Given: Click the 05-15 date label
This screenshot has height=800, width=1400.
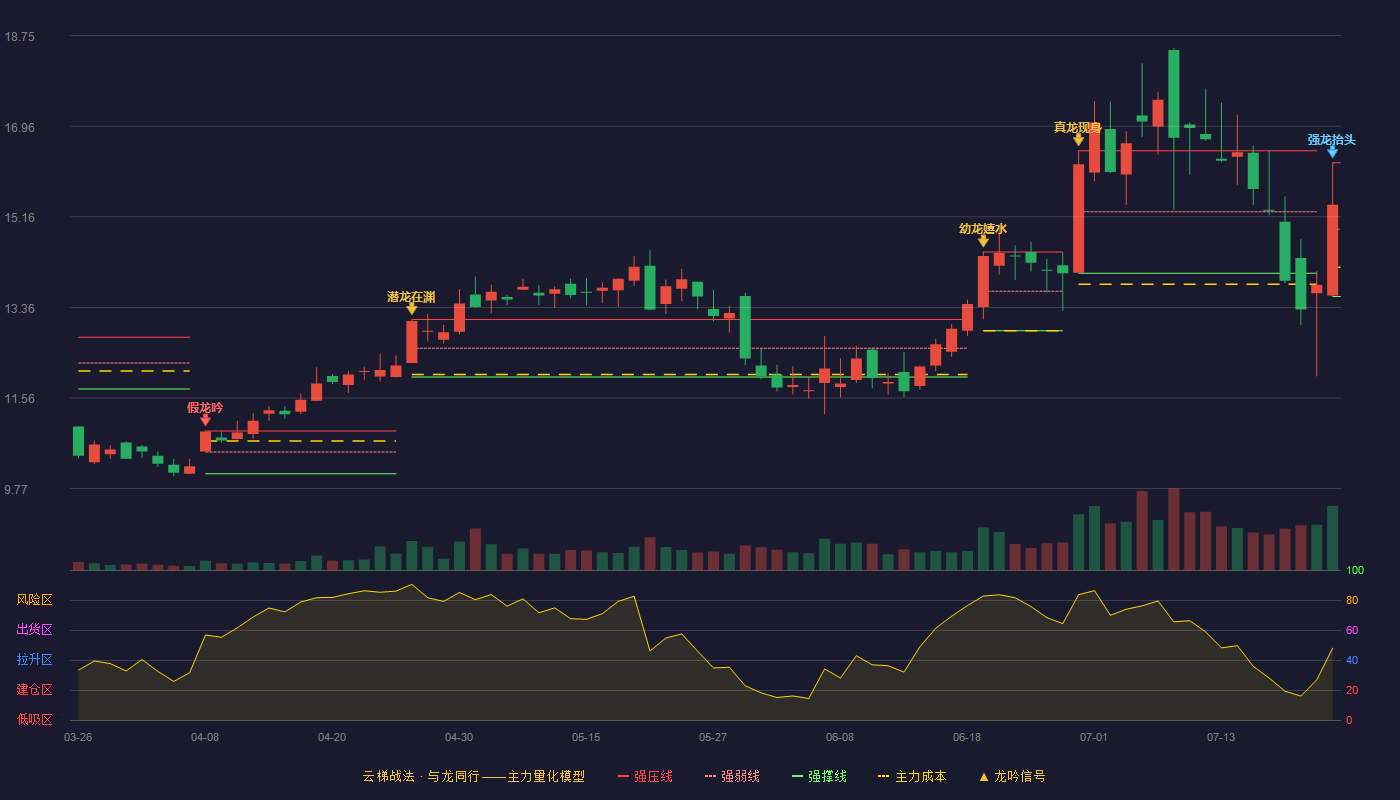Looking at the screenshot, I should pyautogui.click(x=586, y=737).
